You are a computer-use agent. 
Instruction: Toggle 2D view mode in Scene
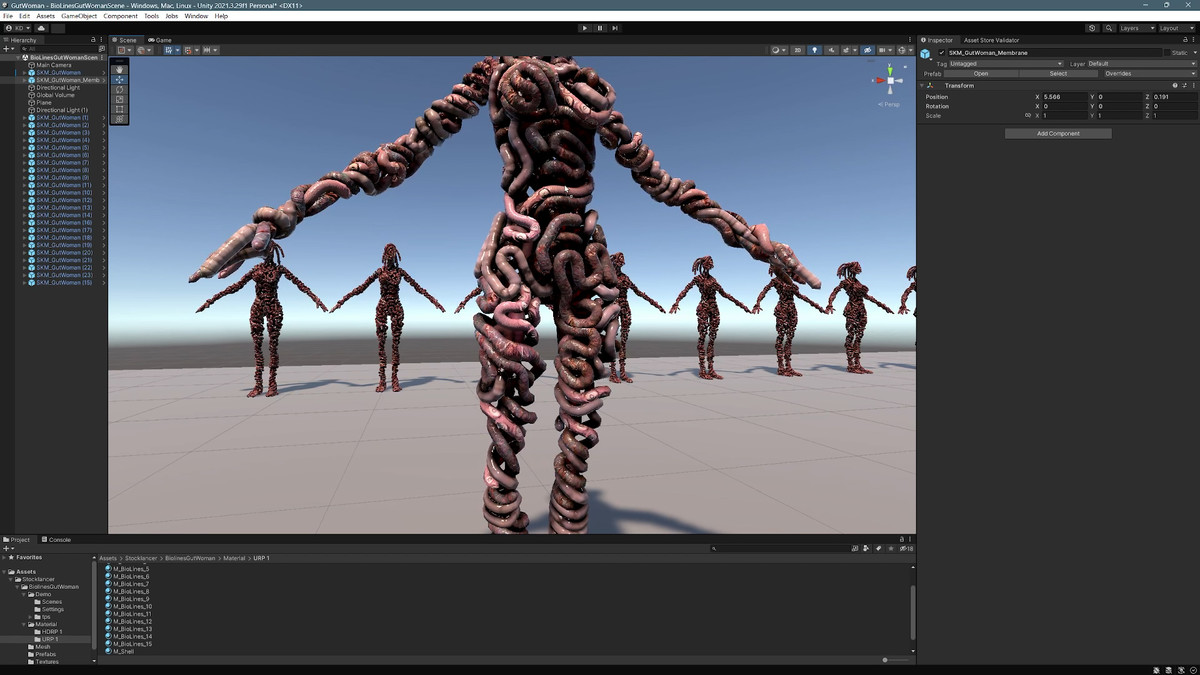[x=797, y=50]
